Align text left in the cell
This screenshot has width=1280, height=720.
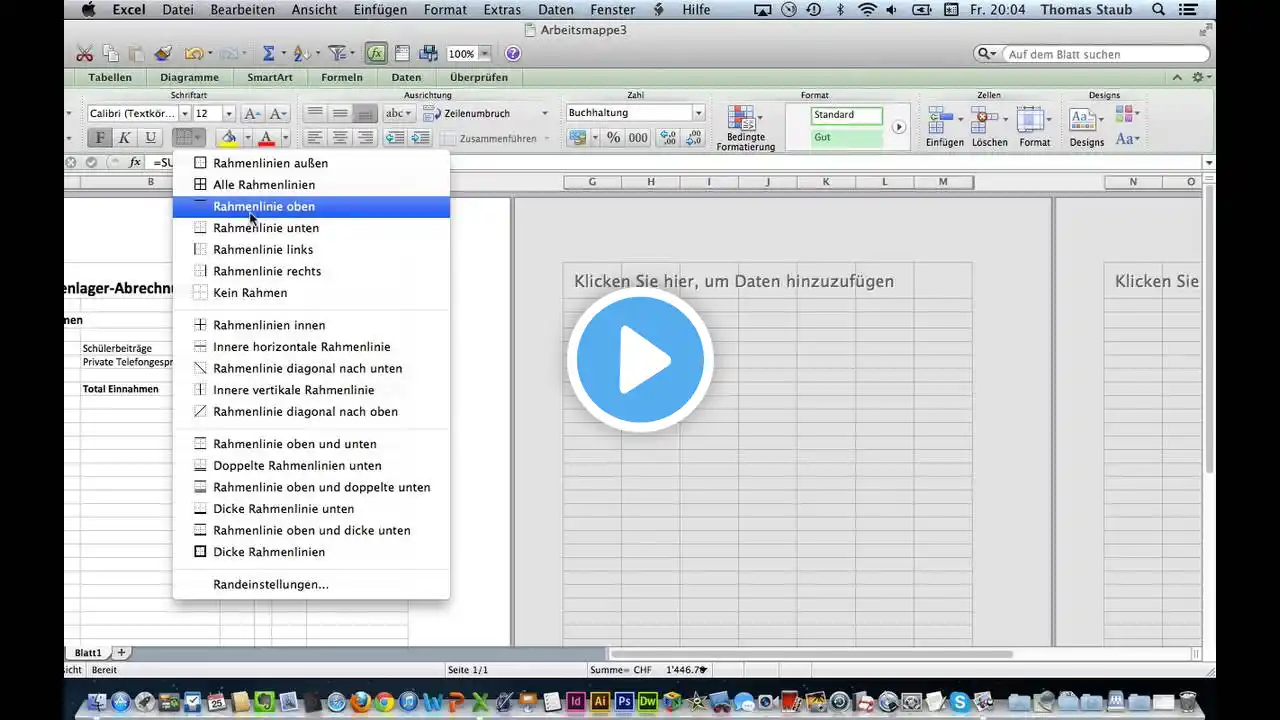[x=315, y=138]
